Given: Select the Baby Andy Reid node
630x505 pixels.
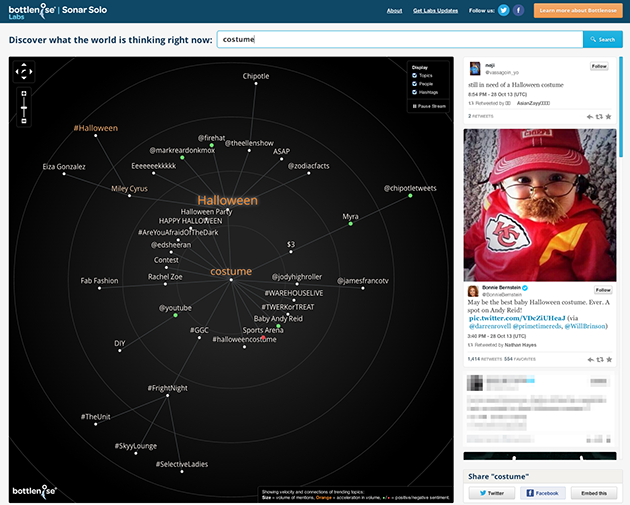Looking at the screenshot, I should tap(278, 318).
